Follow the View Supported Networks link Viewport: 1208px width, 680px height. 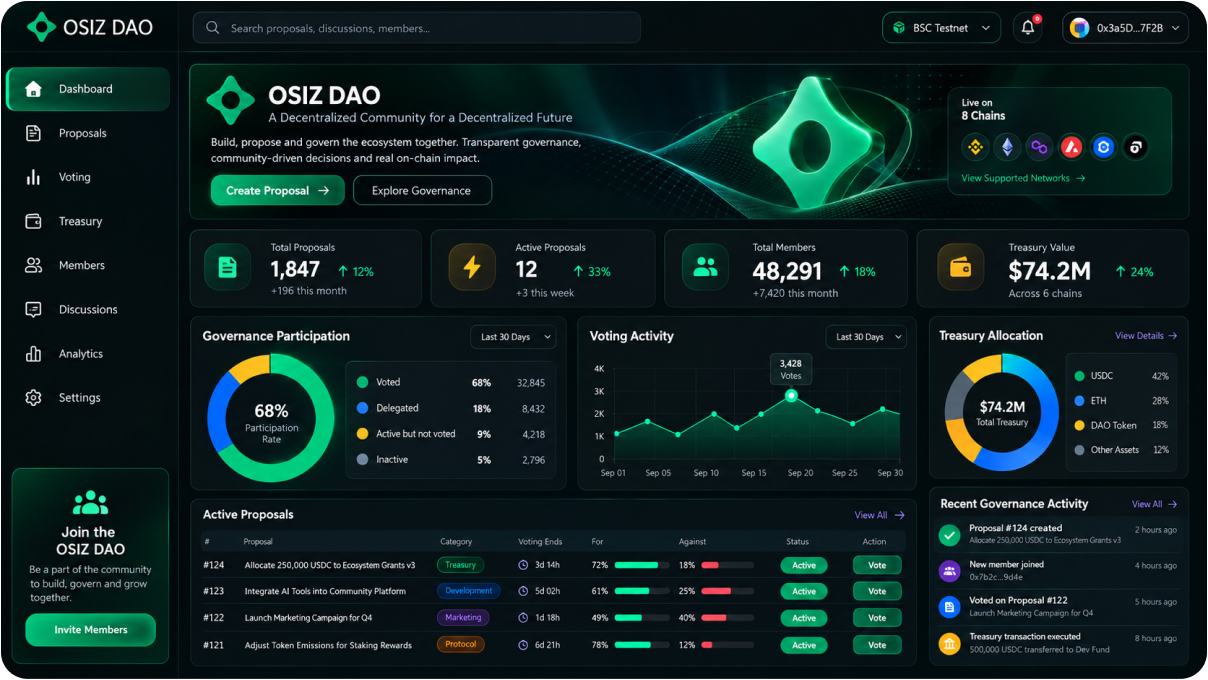click(x=1023, y=178)
